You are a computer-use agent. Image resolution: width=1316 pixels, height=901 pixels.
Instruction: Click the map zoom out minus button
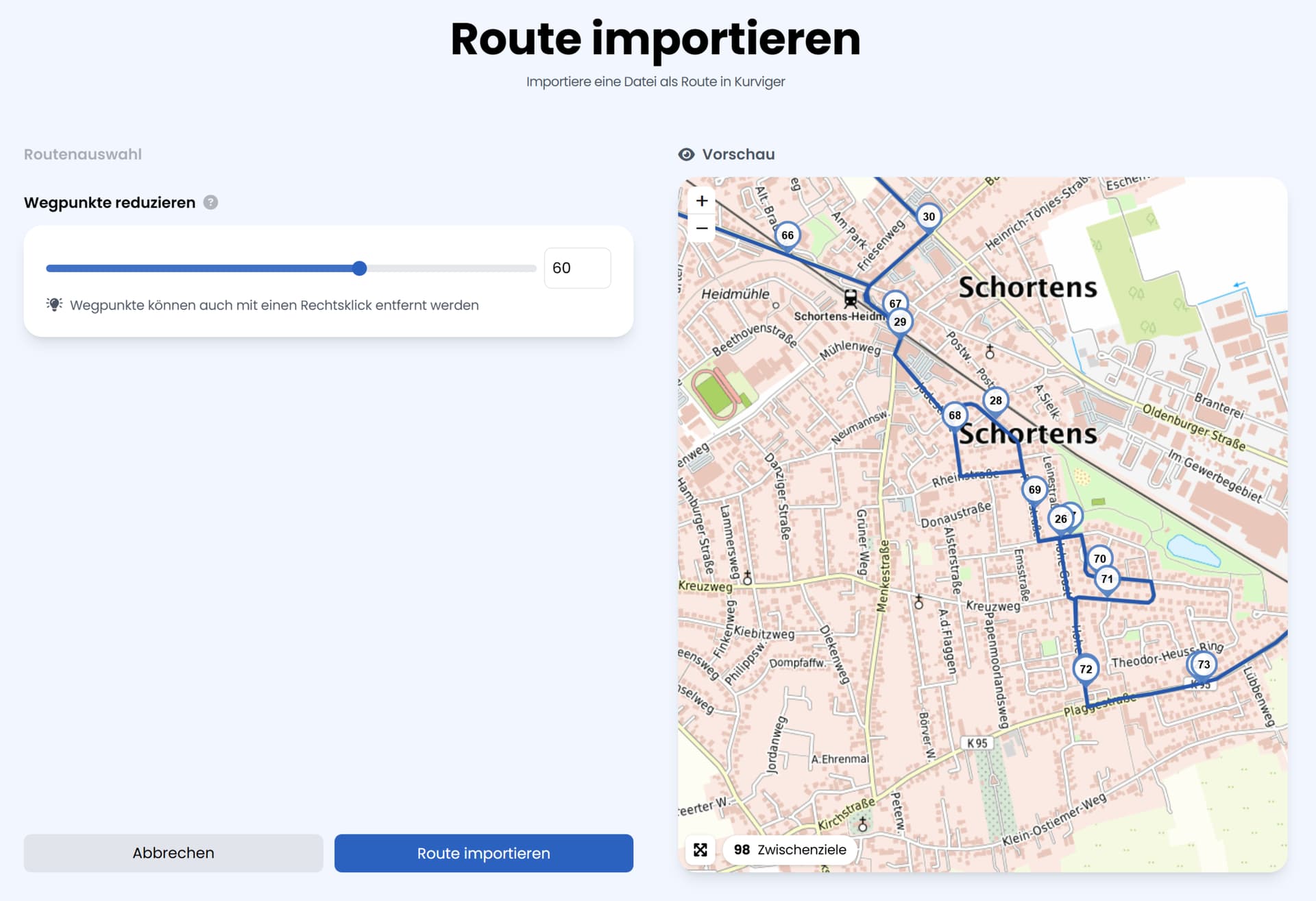click(x=701, y=228)
